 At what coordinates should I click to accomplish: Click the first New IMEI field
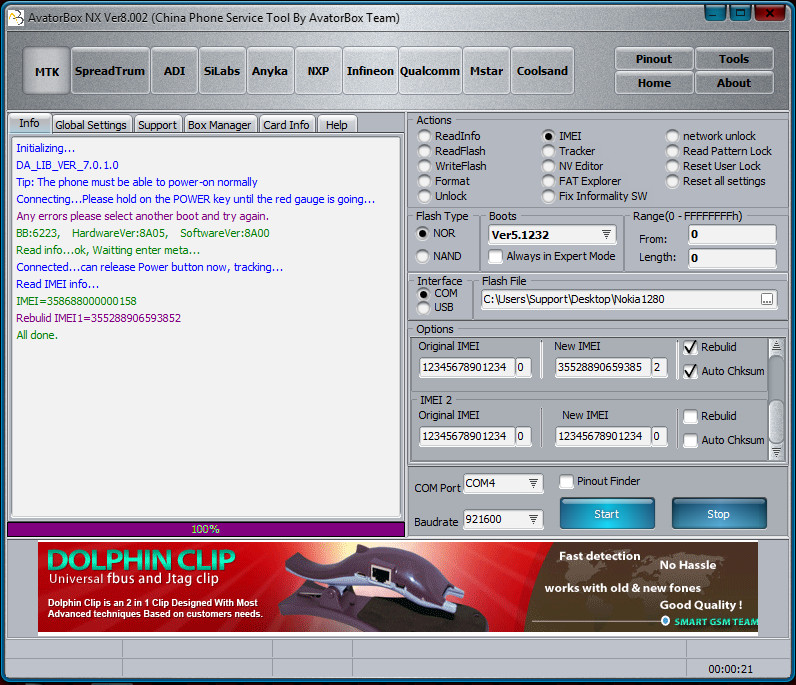603,367
